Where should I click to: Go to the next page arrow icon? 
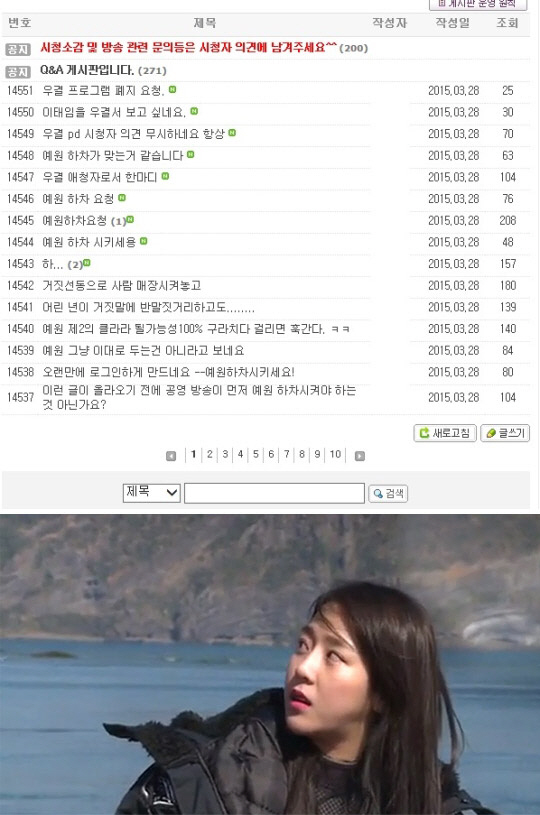coord(359,456)
